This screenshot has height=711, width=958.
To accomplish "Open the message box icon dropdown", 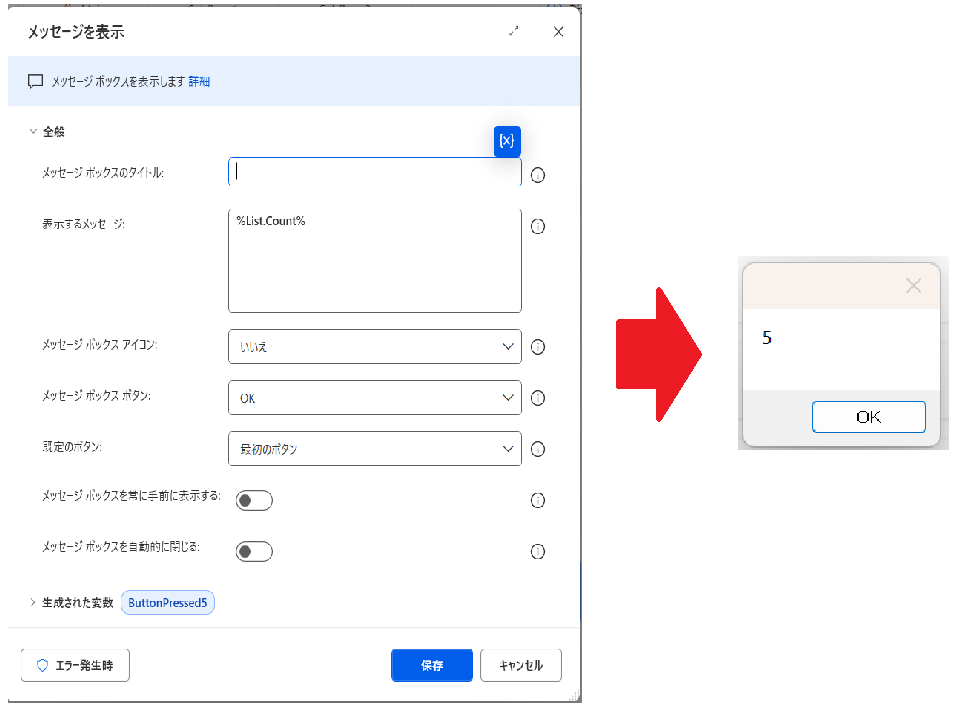I will [374, 347].
